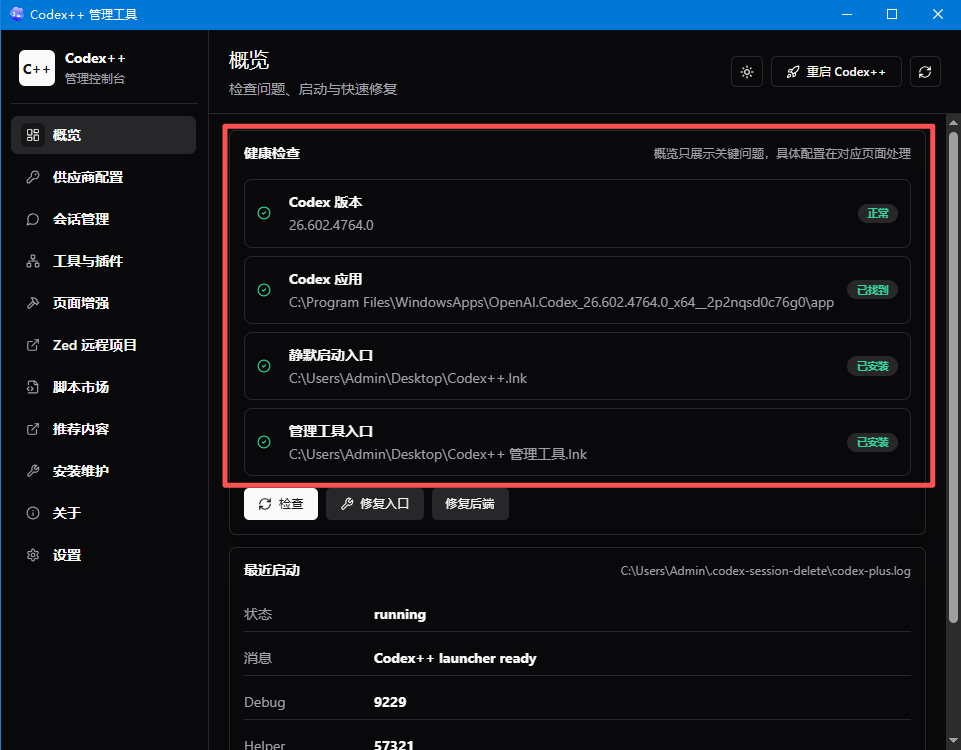Click the info icon beside 关于

33,513
